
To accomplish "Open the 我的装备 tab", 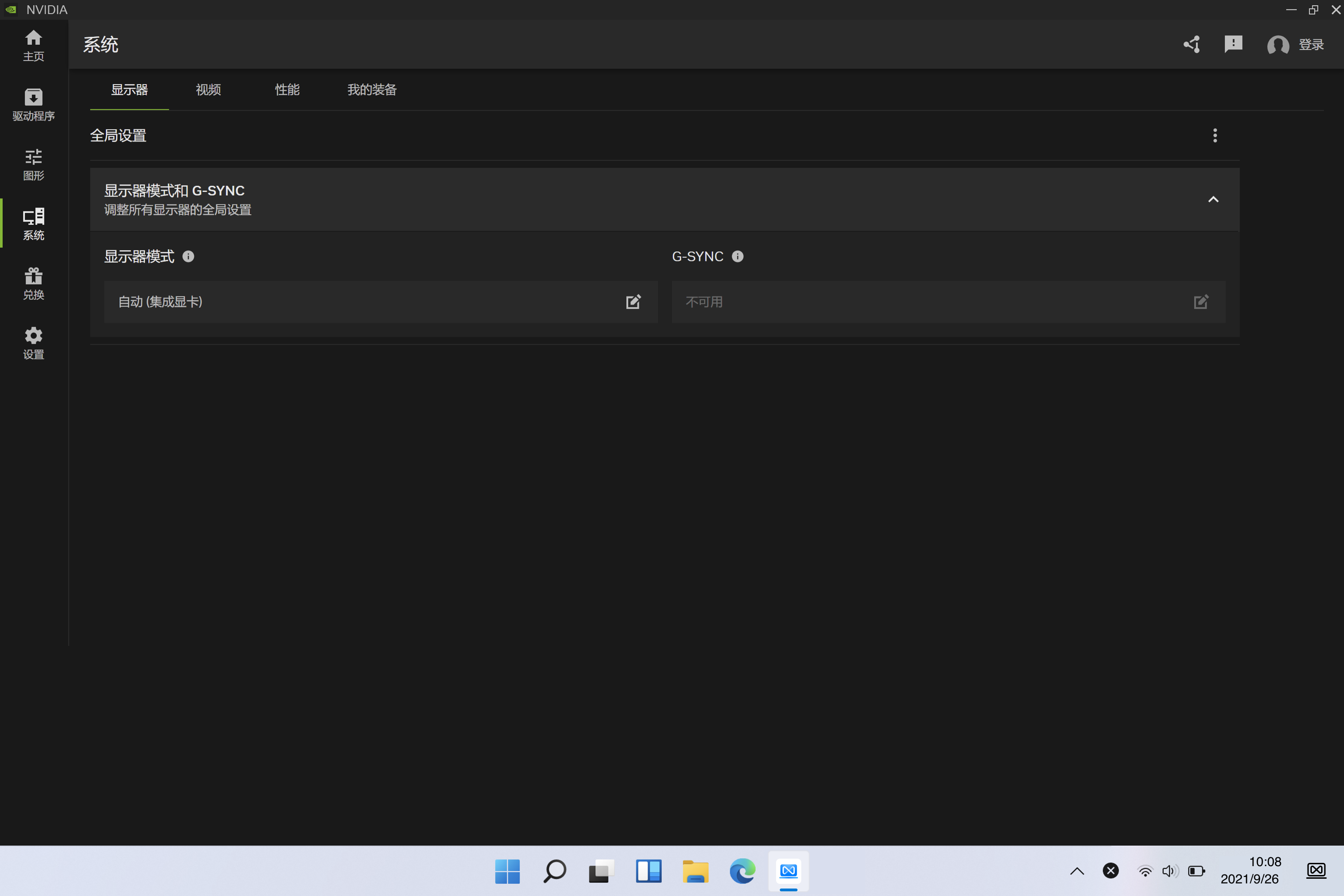I will point(371,90).
